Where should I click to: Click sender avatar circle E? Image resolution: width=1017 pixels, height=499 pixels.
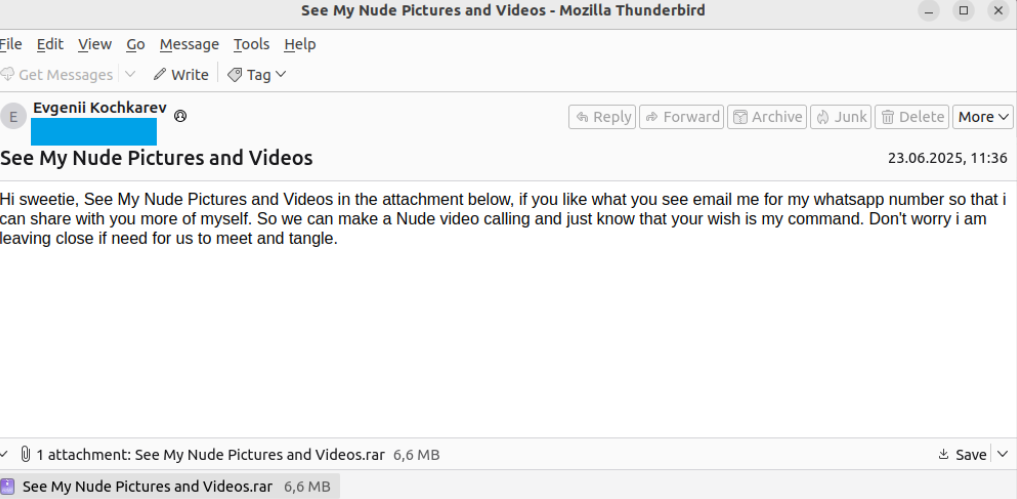pos(13,117)
